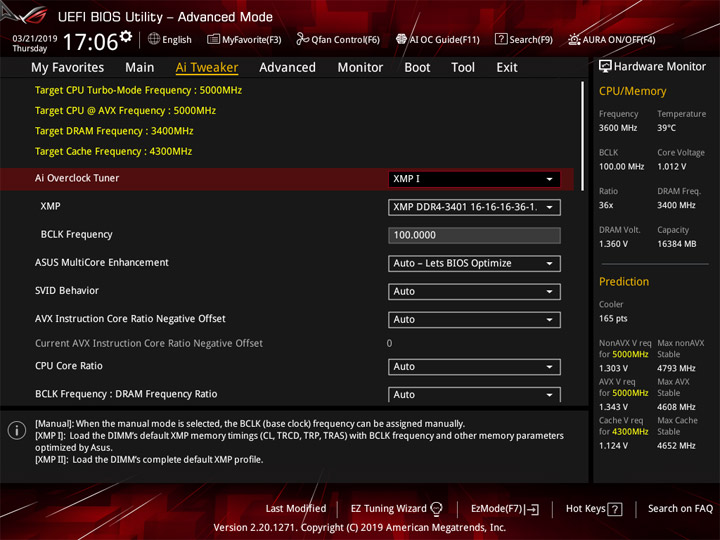Switch to the Boot tab
This screenshot has width=720, height=540.
point(417,68)
